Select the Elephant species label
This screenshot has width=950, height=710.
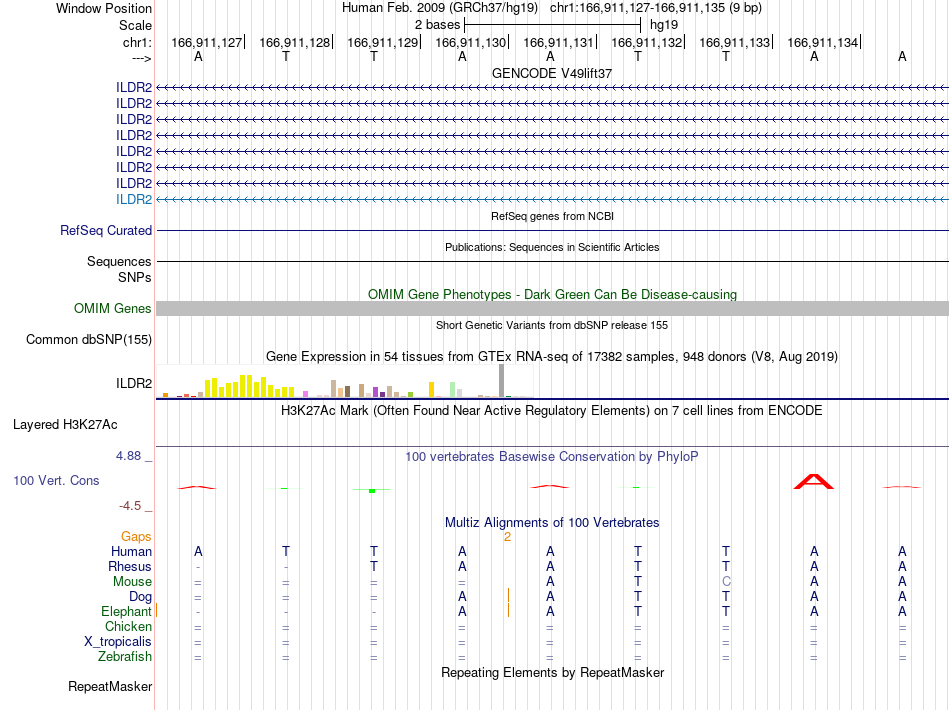(x=126, y=612)
